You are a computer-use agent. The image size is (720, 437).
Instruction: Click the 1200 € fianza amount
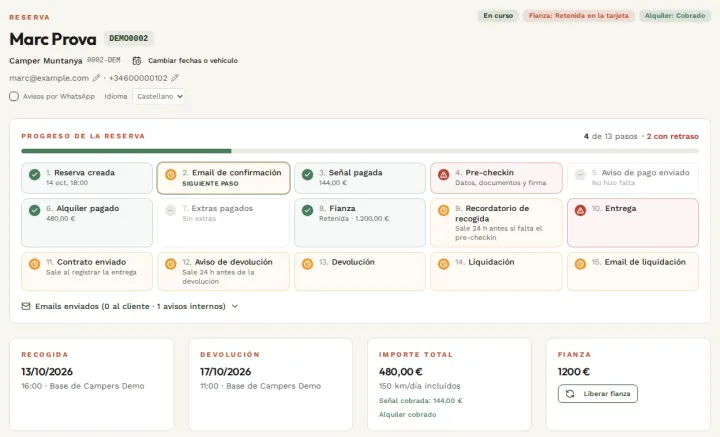[574, 372]
